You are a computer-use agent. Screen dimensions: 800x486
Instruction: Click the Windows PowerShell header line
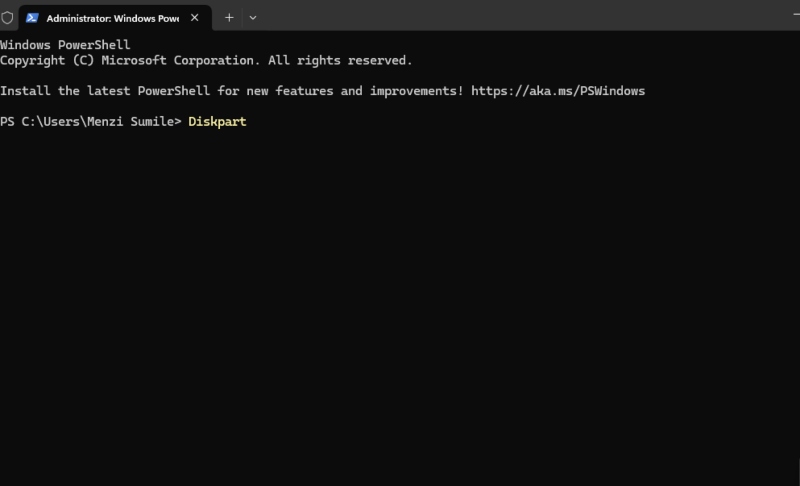(65, 45)
